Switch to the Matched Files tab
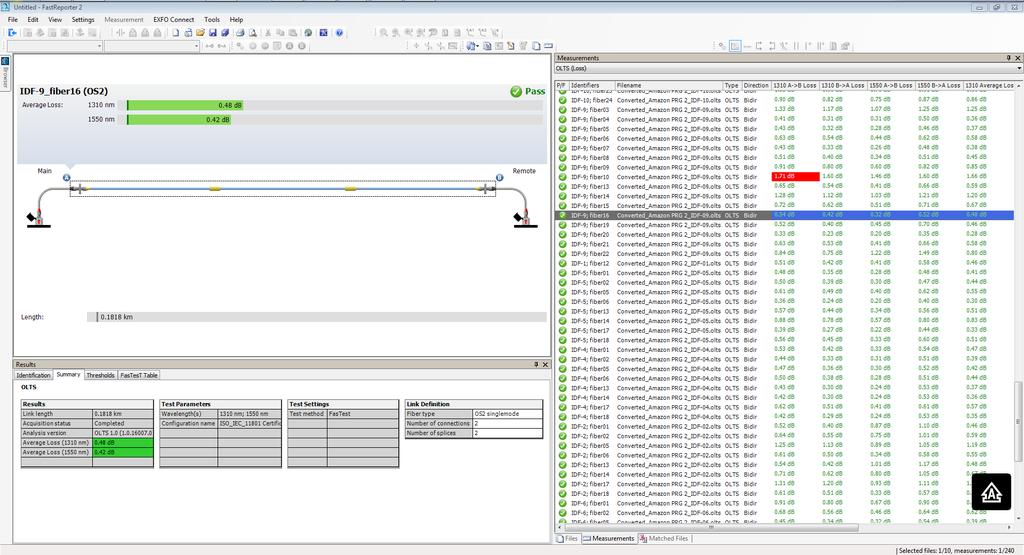 [664, 539]
